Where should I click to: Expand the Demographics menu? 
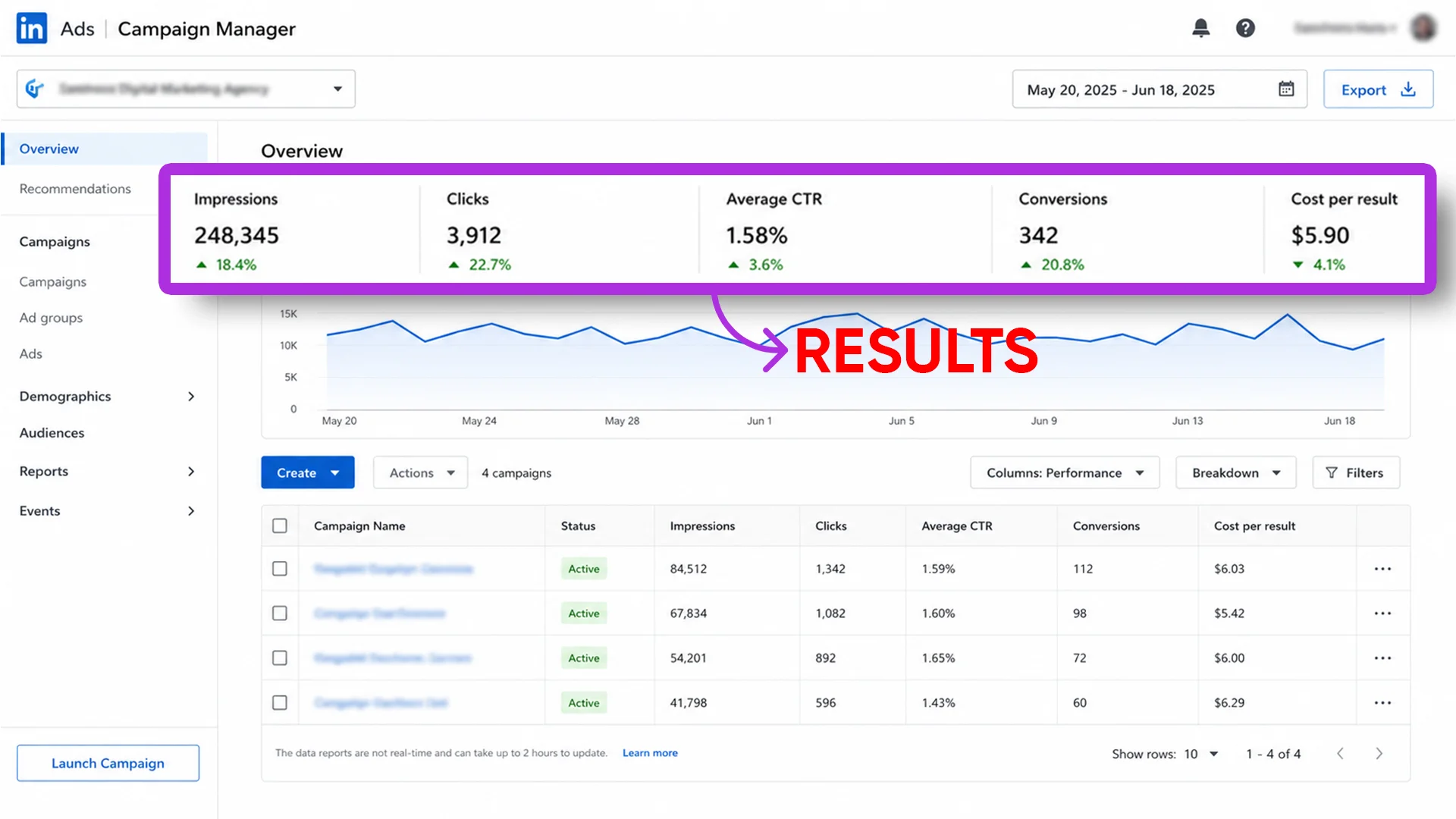point(106,397)
